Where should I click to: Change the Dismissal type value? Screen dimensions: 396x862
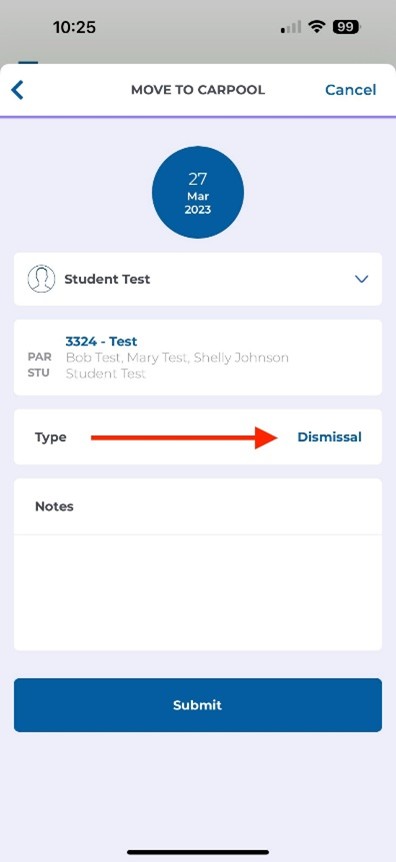329,437
